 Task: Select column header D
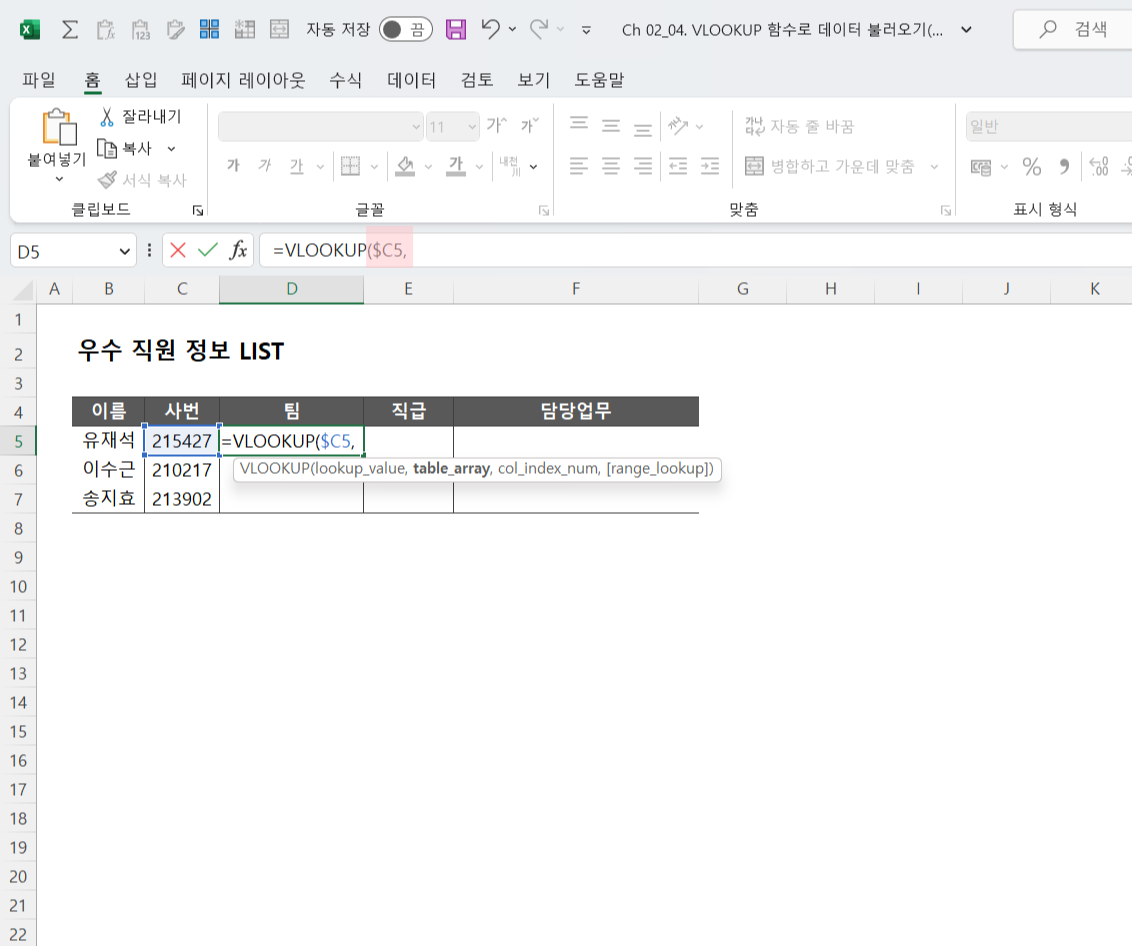292,289
